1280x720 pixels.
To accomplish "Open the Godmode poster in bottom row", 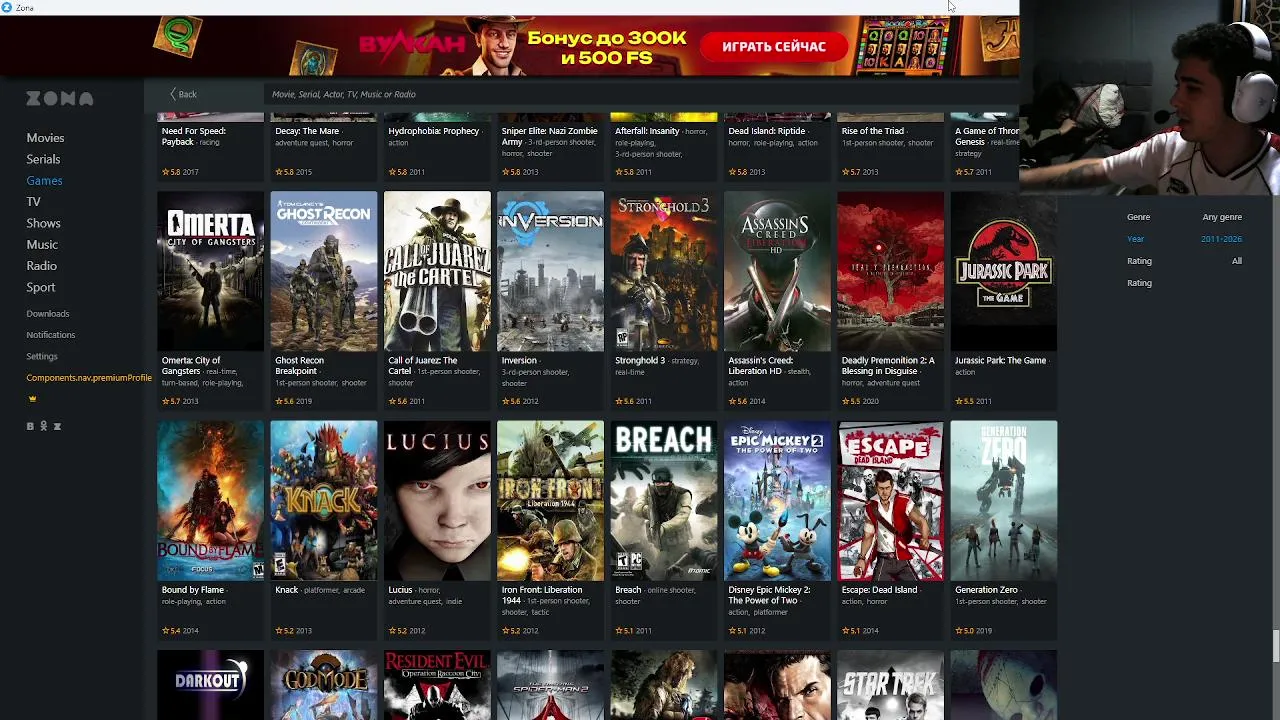I will 324,685.
